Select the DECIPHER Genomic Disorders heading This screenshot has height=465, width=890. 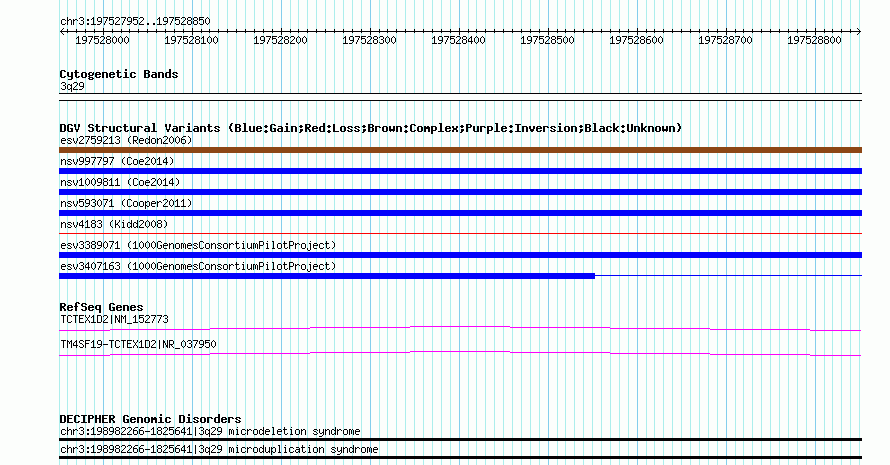[x=150, y=419]
